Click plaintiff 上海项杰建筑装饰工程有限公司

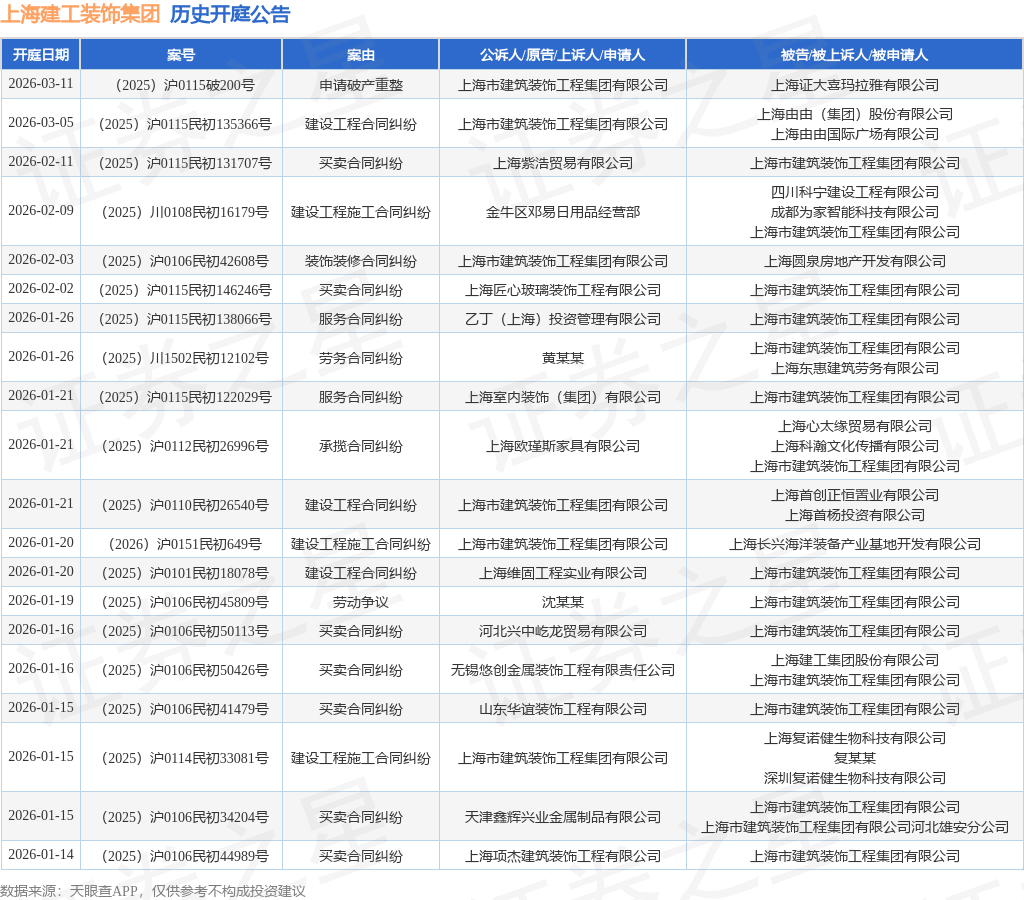pos(562,856)
